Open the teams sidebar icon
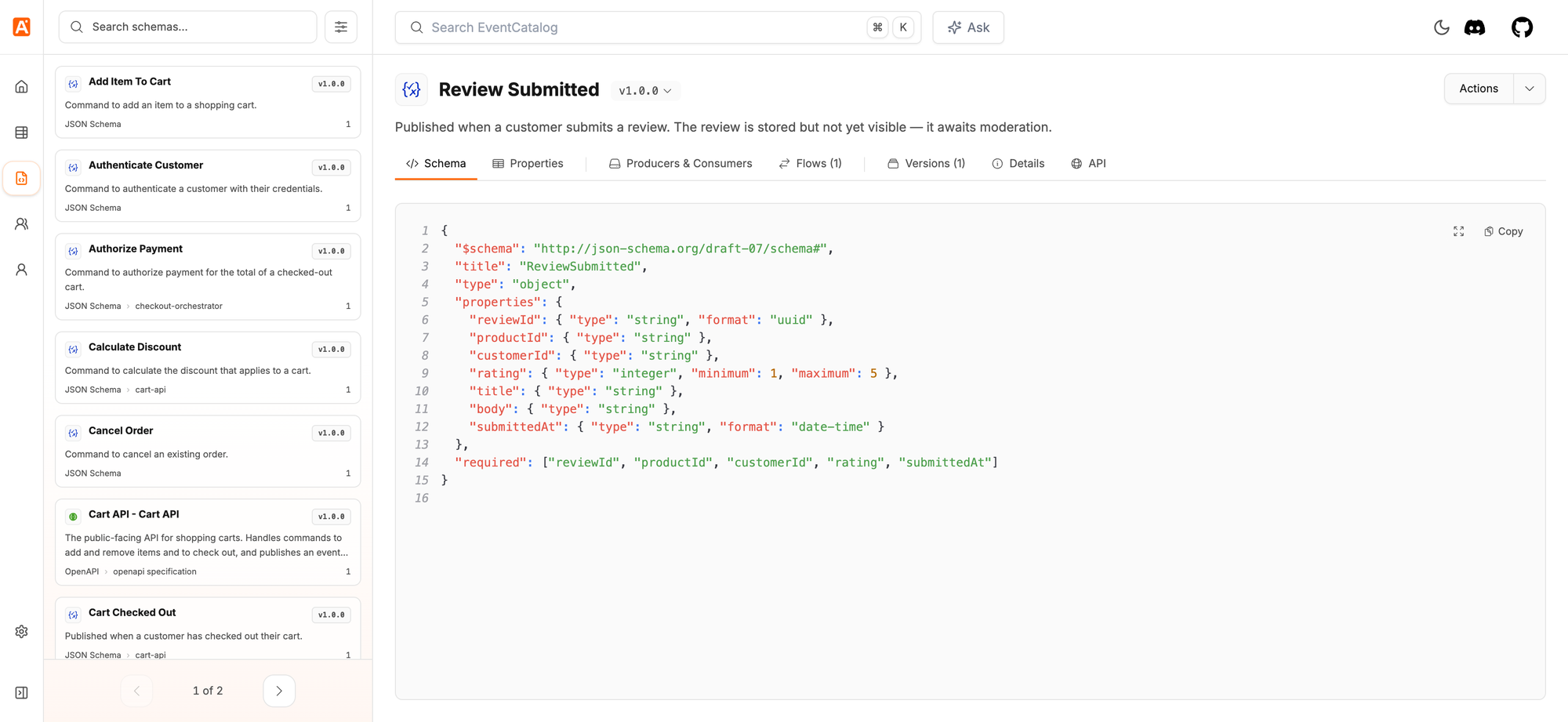 click(22, 224)
